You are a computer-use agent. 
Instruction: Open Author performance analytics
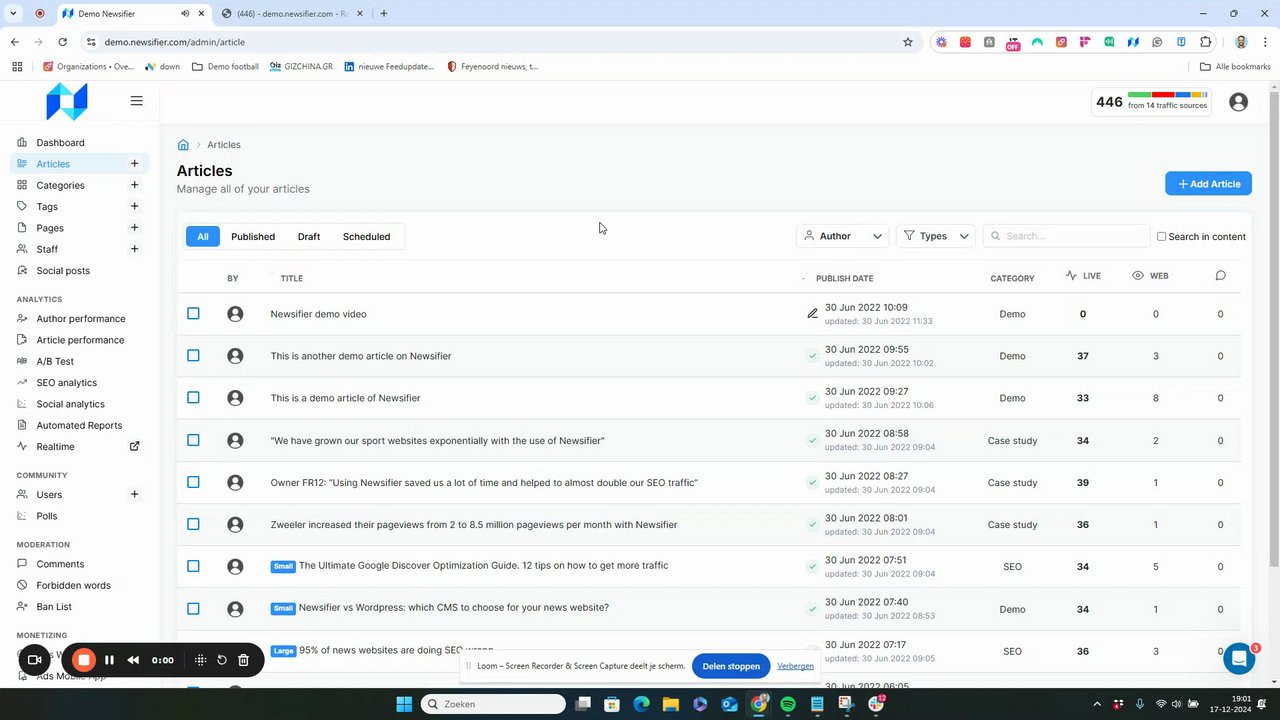tap(81, 319)
